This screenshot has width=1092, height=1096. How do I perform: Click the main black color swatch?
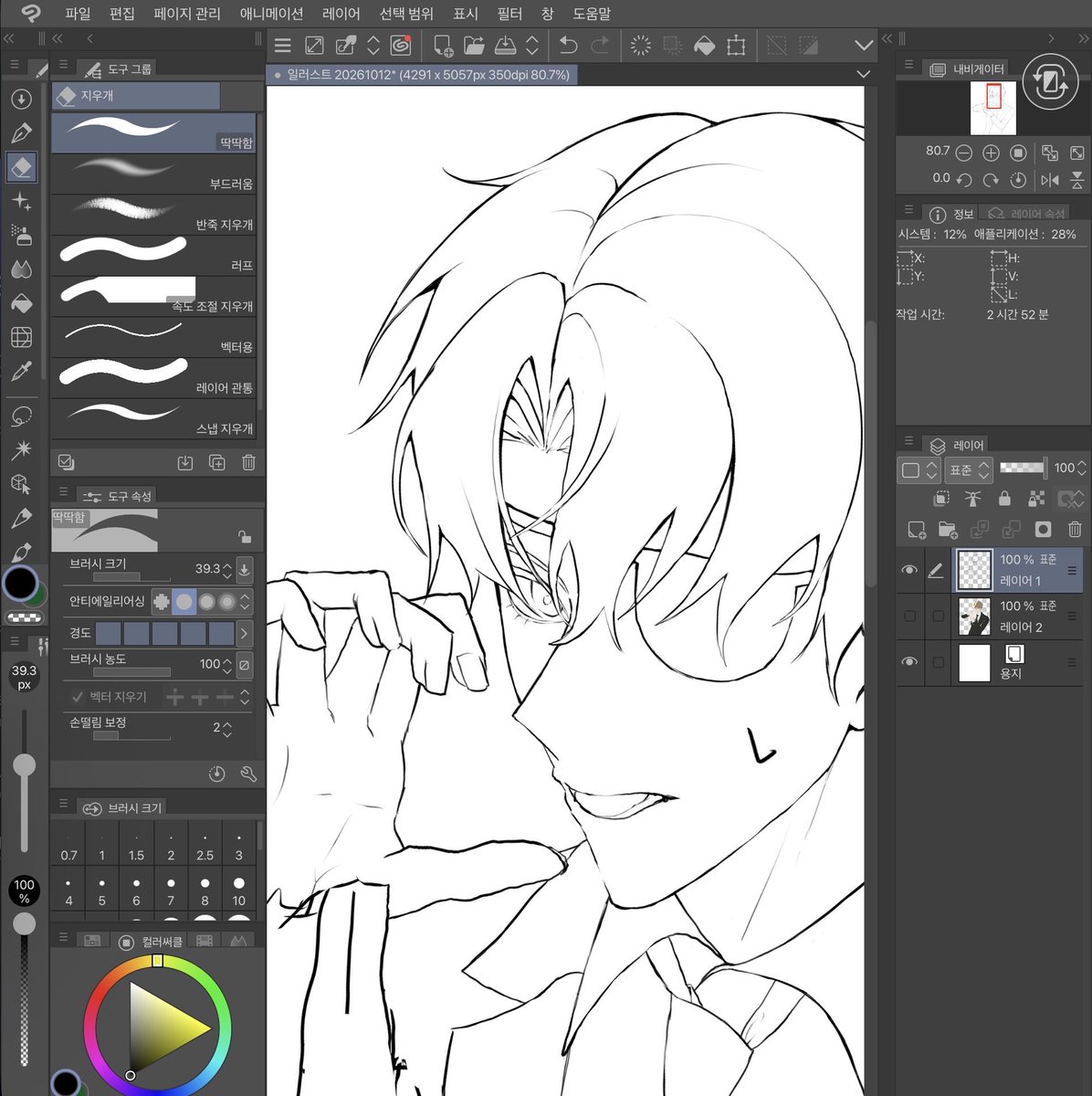tap(20, 583)
